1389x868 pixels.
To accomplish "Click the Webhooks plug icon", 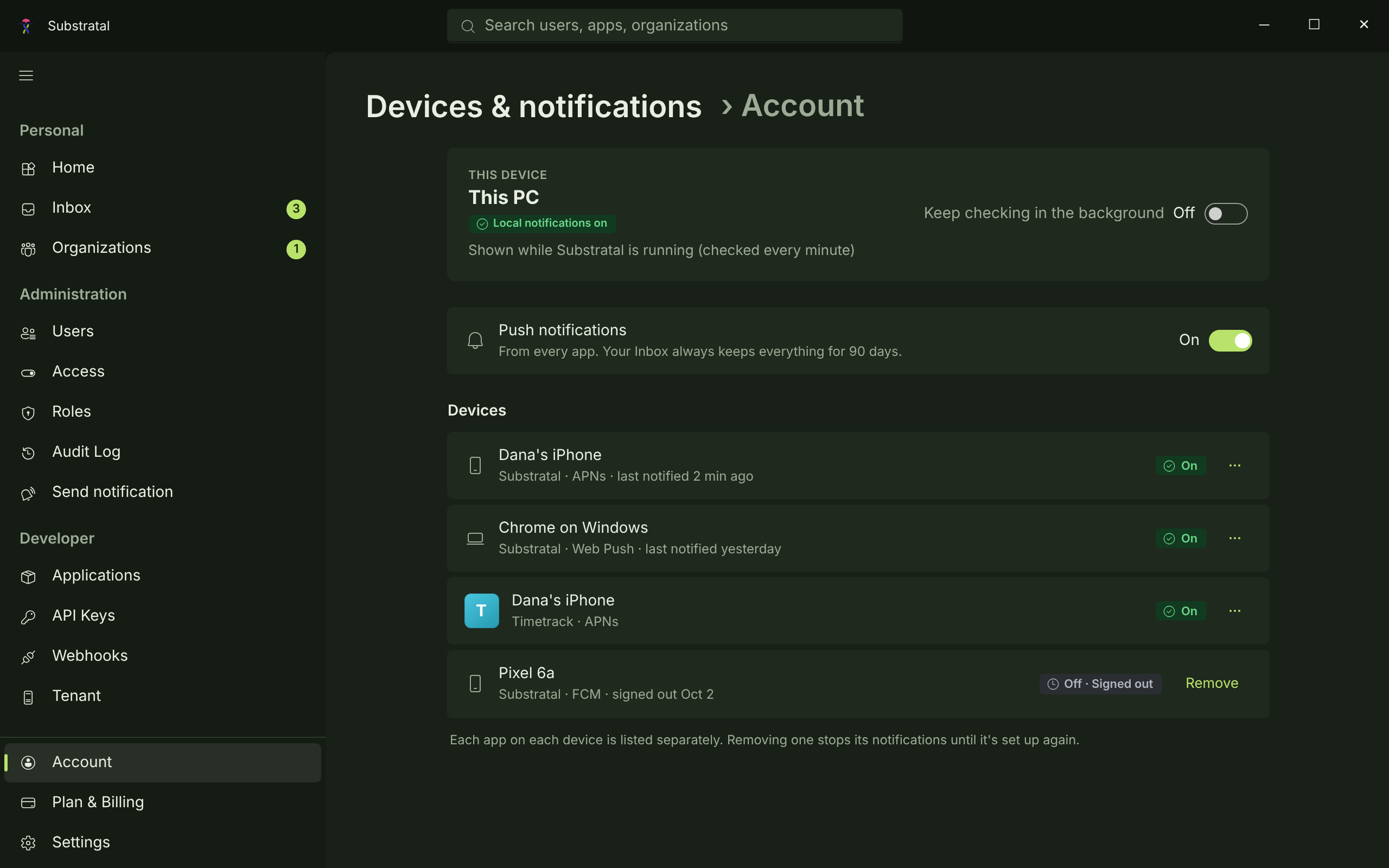I will coord(28,657).
